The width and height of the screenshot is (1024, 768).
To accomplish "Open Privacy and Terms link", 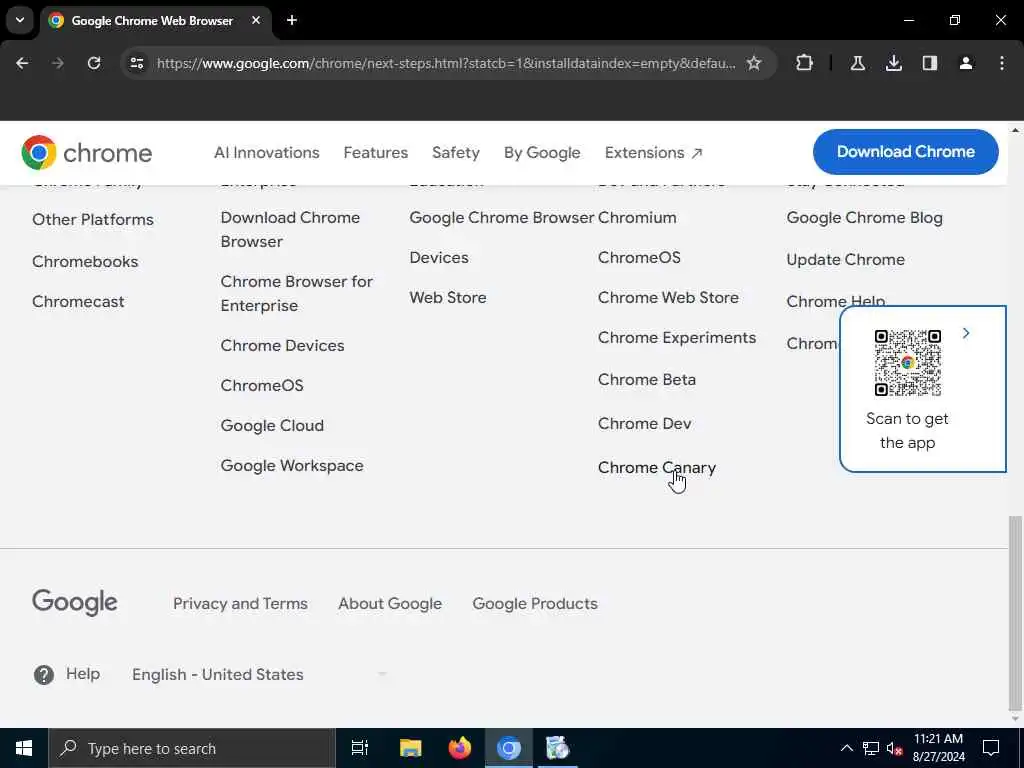I will tap(240, 603).
